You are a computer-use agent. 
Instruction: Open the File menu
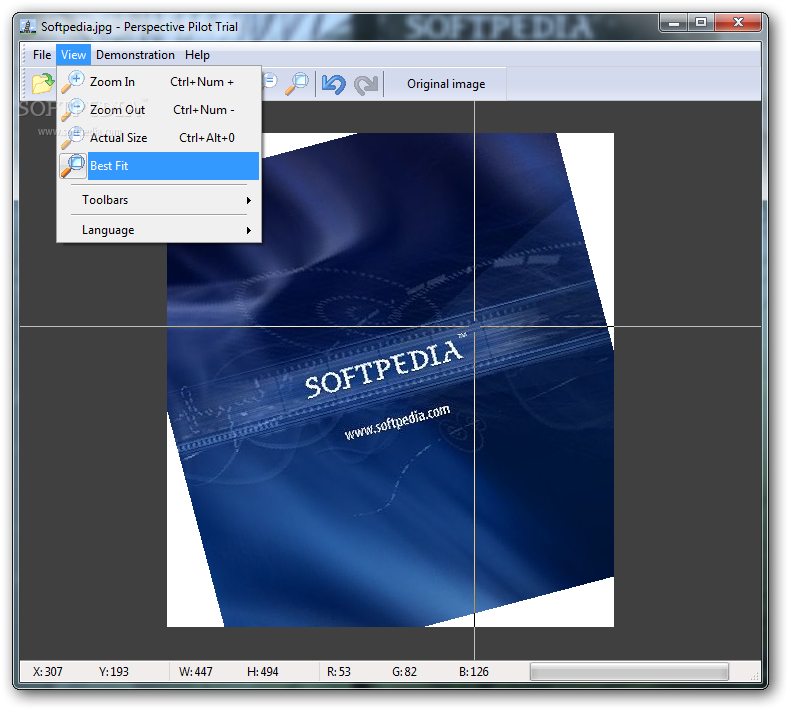click(41, 55)
